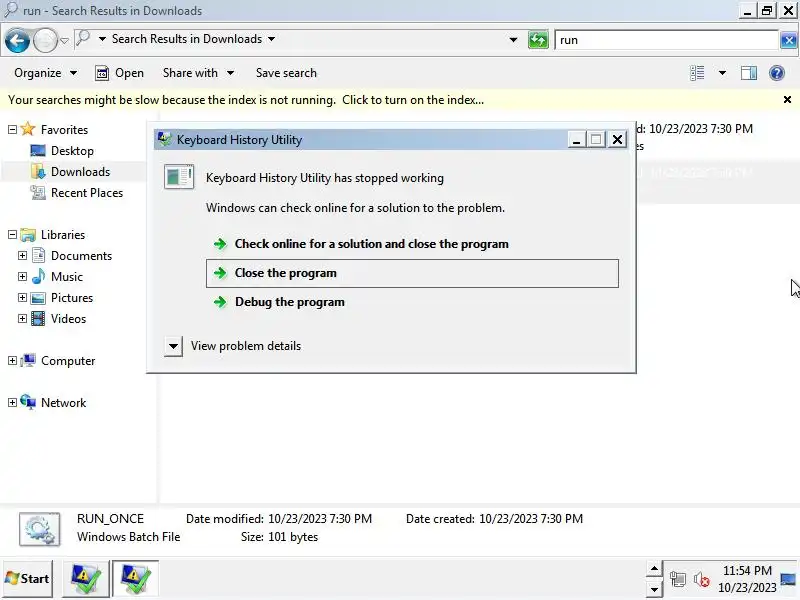Expand the Videos library node
Screen dimensions: 800x600
[22, 318]
